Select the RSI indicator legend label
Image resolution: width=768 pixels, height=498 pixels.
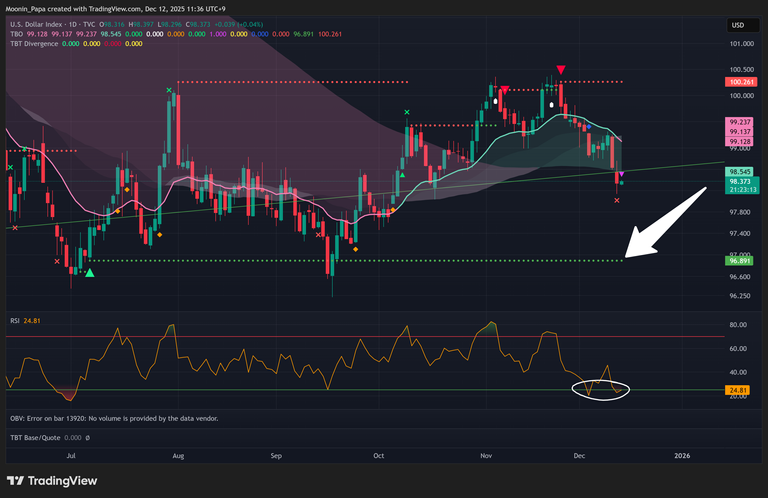12,321
